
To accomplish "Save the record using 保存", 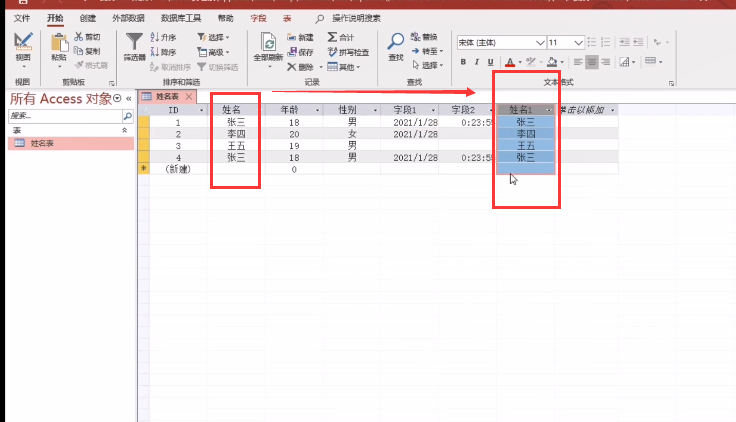I will coord(300,52).
